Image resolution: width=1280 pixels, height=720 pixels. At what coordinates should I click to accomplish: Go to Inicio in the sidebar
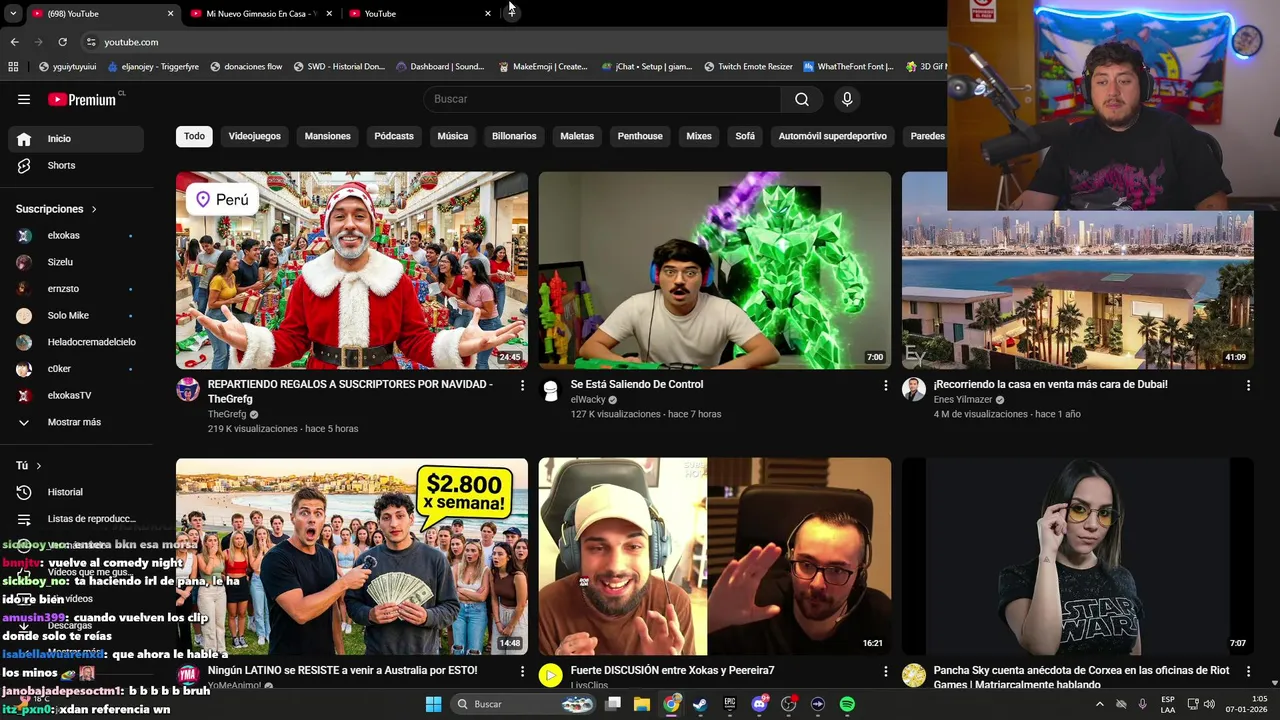coord(76,139)
